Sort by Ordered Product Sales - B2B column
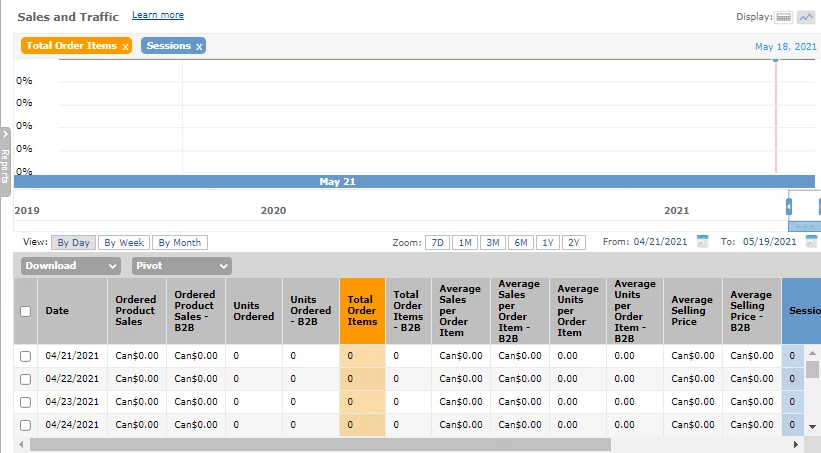821x453 pixels. (x=196, y=311)
